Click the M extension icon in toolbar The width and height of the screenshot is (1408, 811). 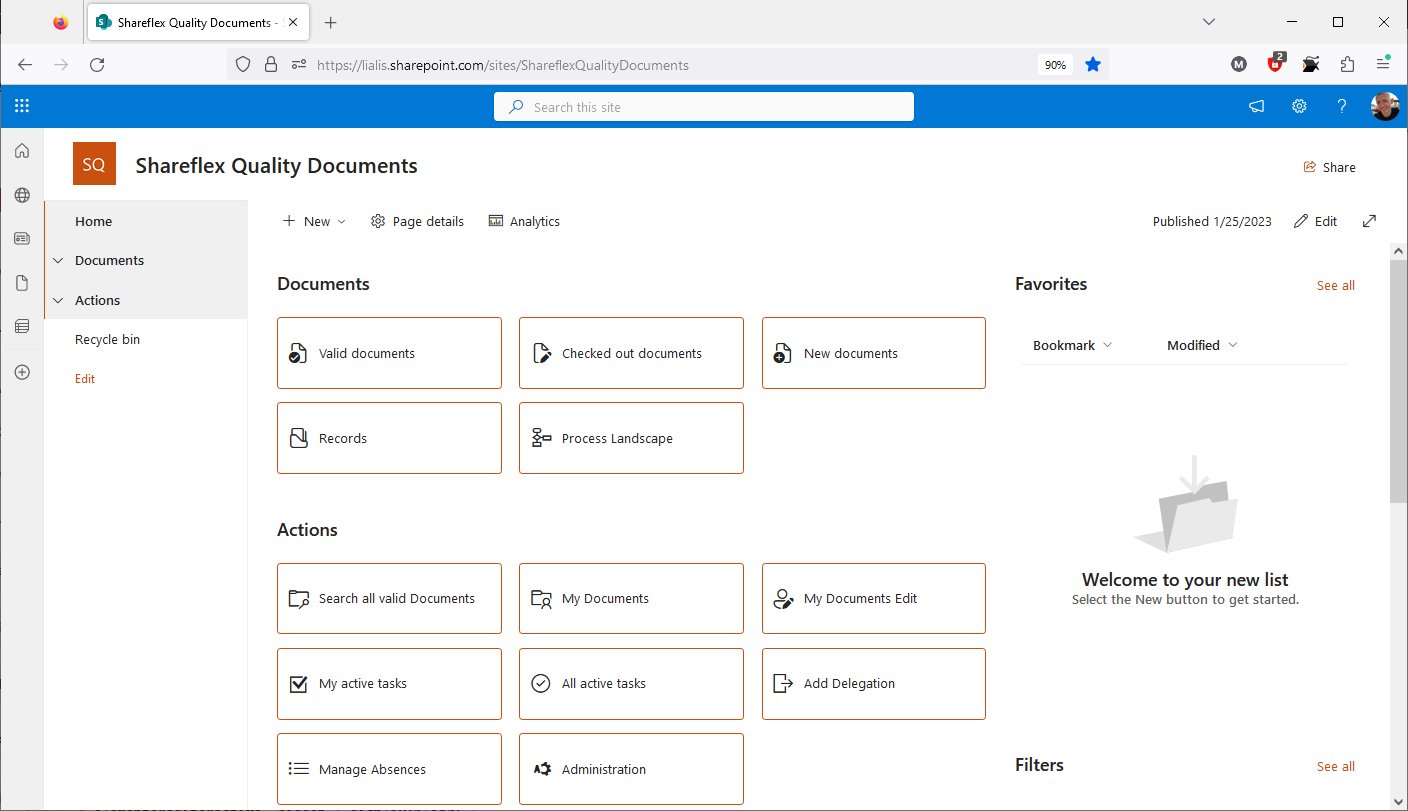(x=1239, y=65)
